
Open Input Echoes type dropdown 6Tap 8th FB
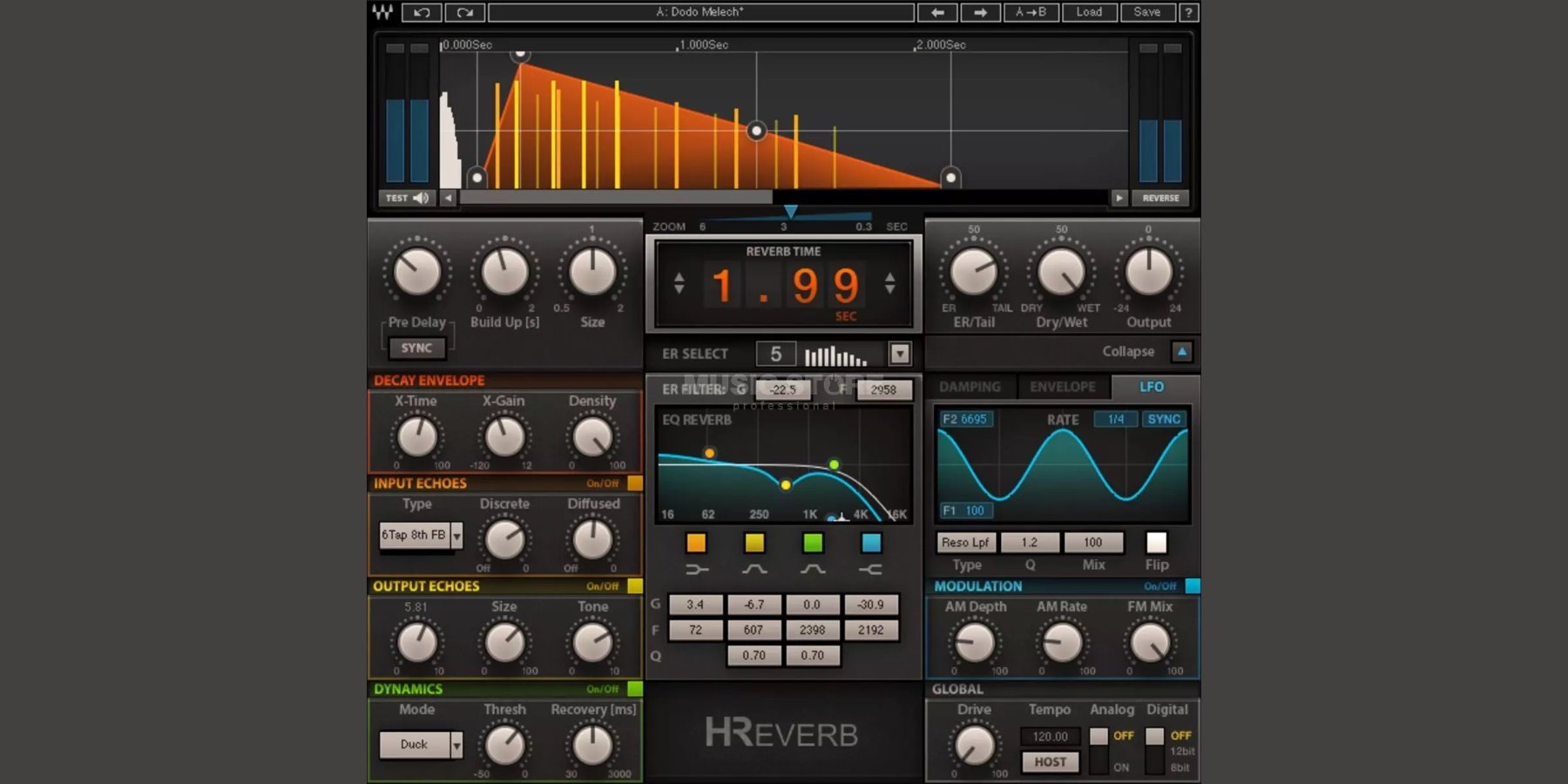point(421,535)
